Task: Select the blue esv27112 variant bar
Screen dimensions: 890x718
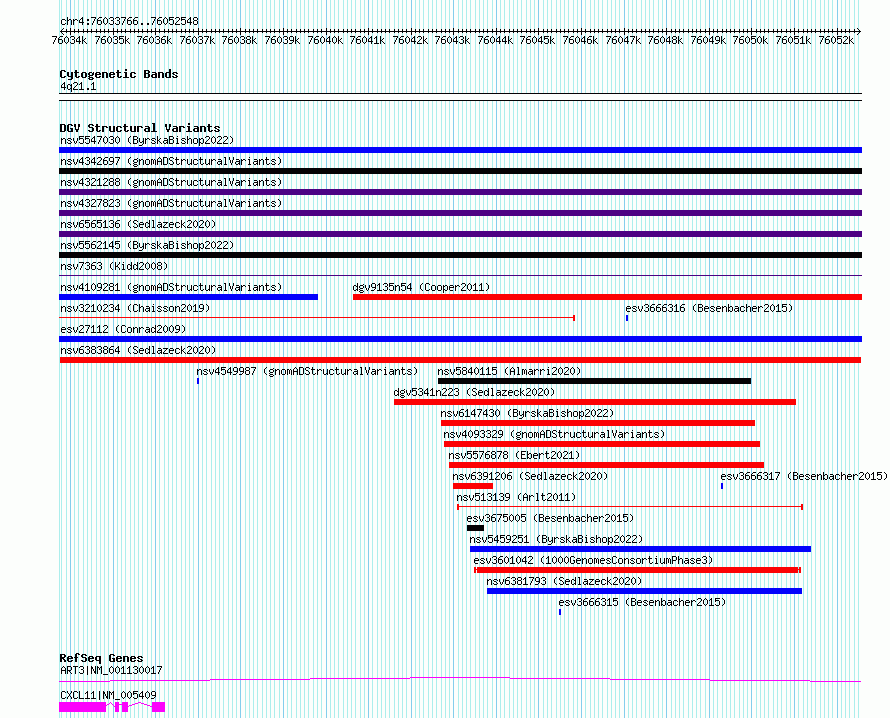Action: 460,339
